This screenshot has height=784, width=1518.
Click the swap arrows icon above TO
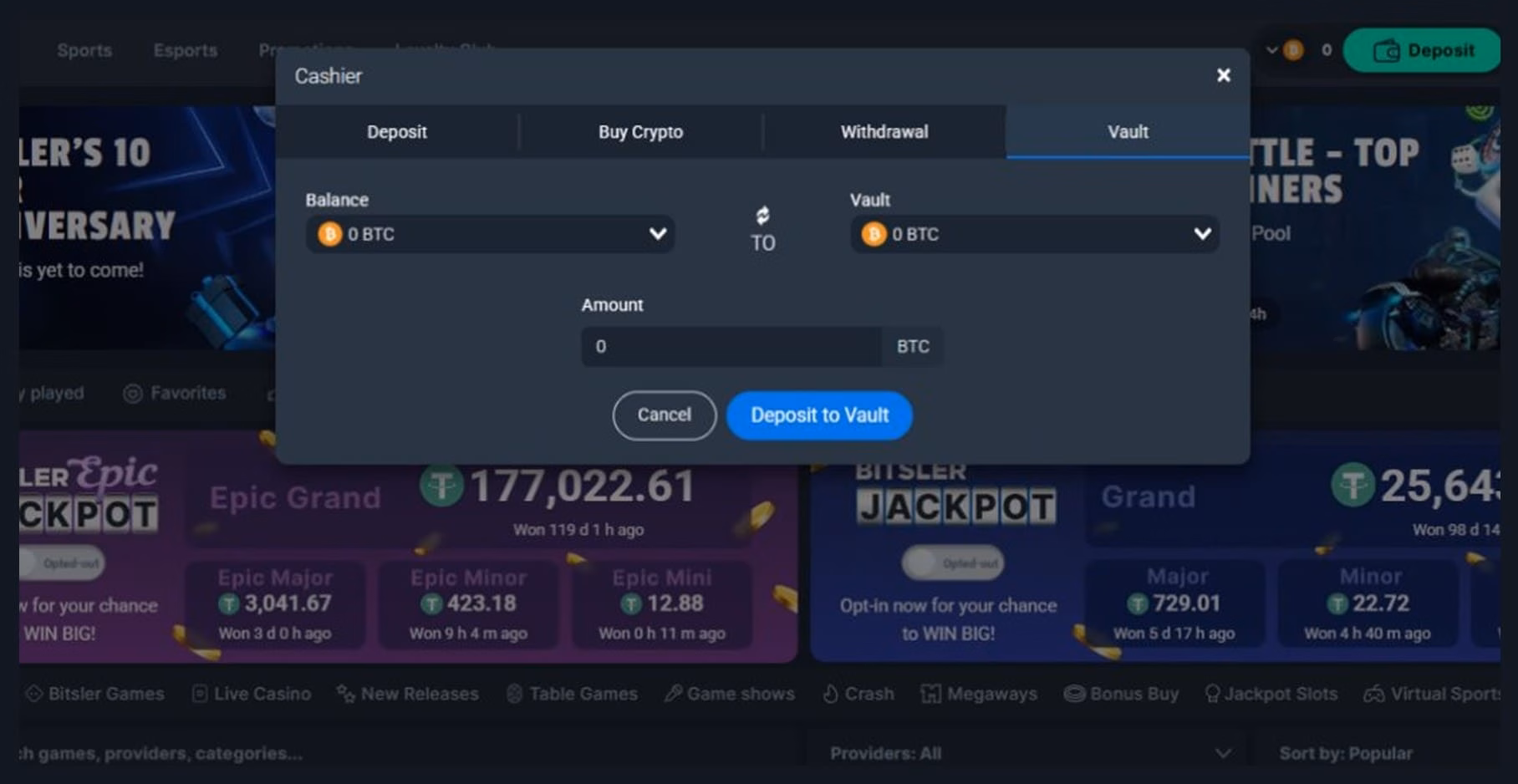pos(762,216)
